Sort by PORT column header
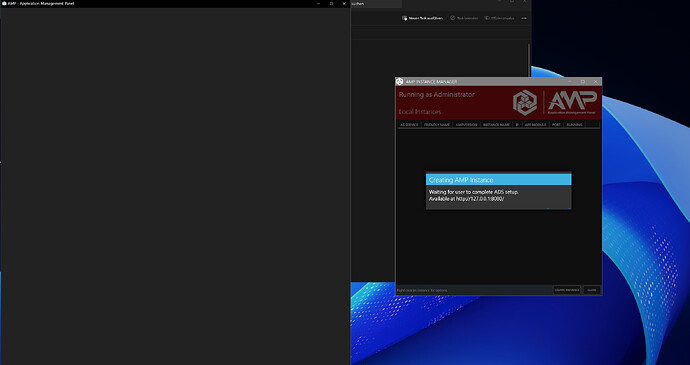This screenshot has height=365, width=690. tap(556, 125)
